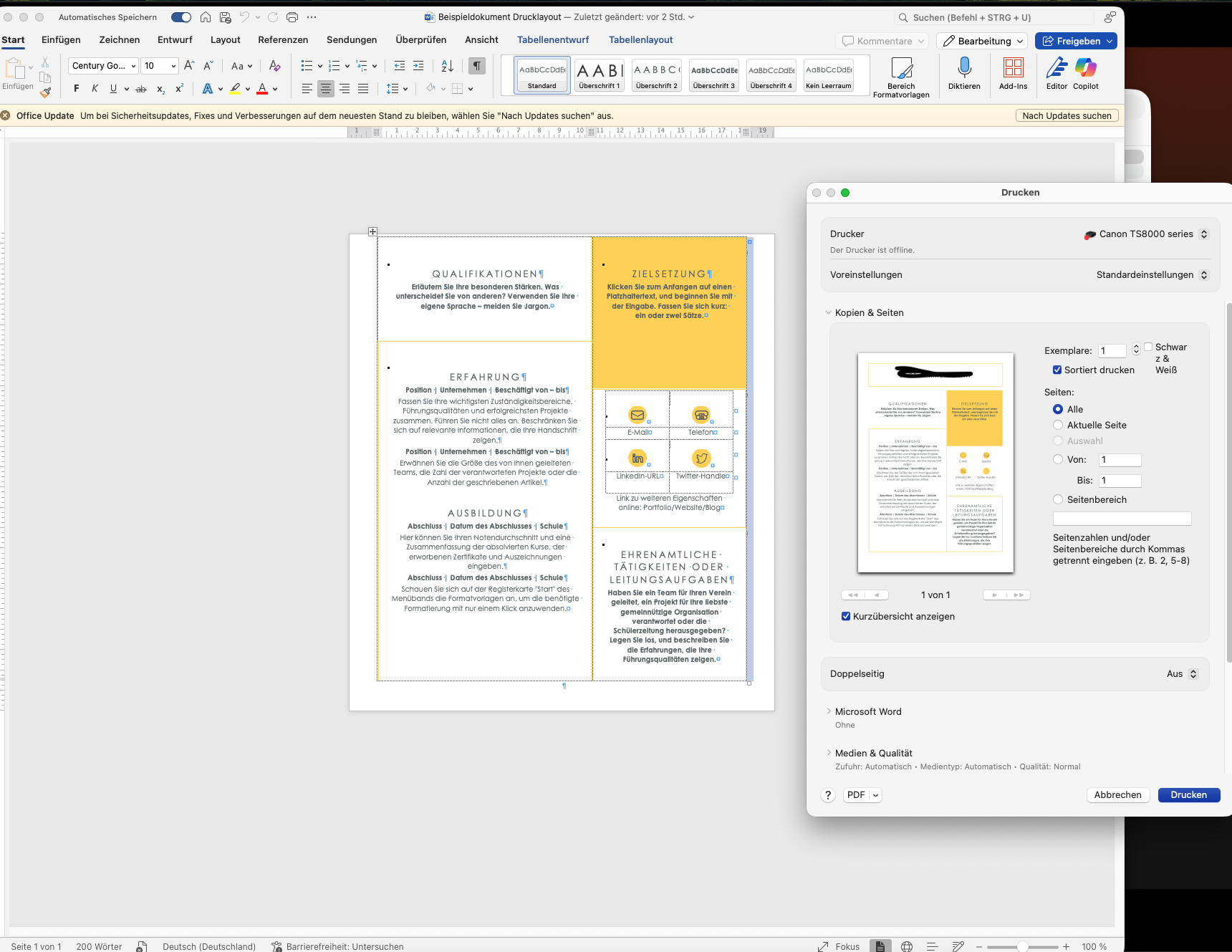Click the print icon in title bar

tap(292, 17)
